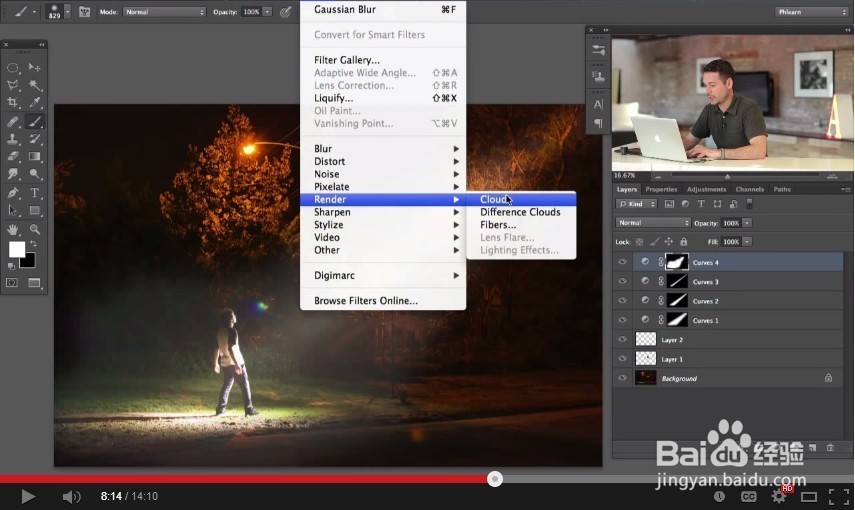Hide the Background layer
This screenshot has height=510, width=855.
coord(622,378)
